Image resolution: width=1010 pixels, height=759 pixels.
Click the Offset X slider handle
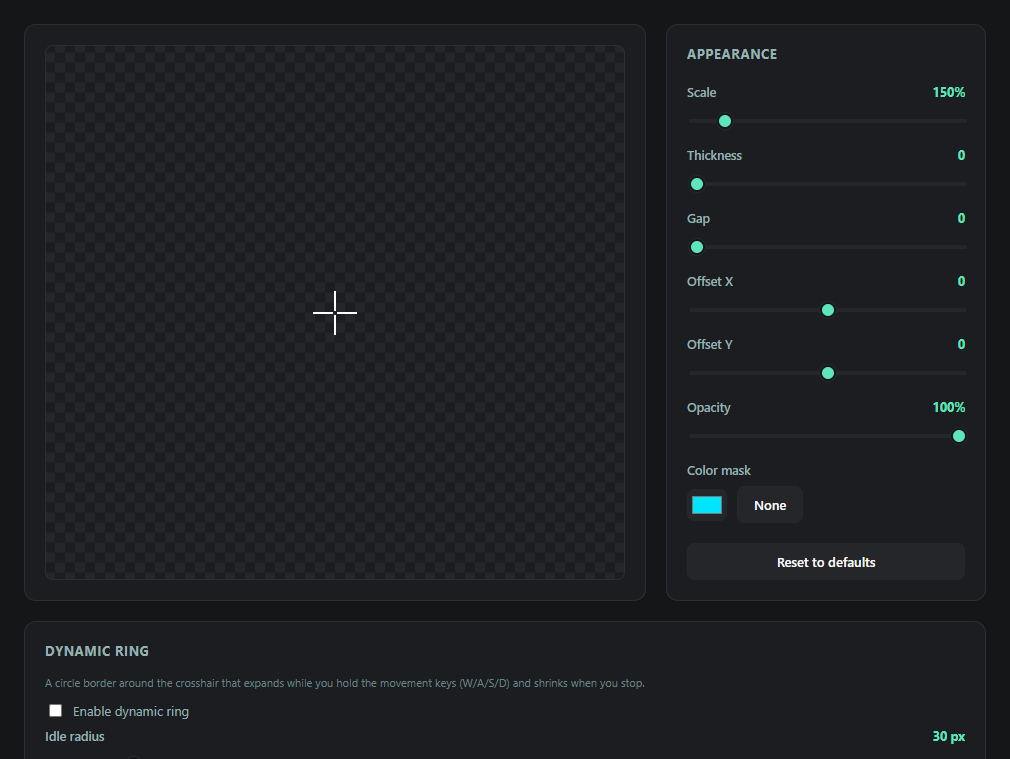pos(828,311)
